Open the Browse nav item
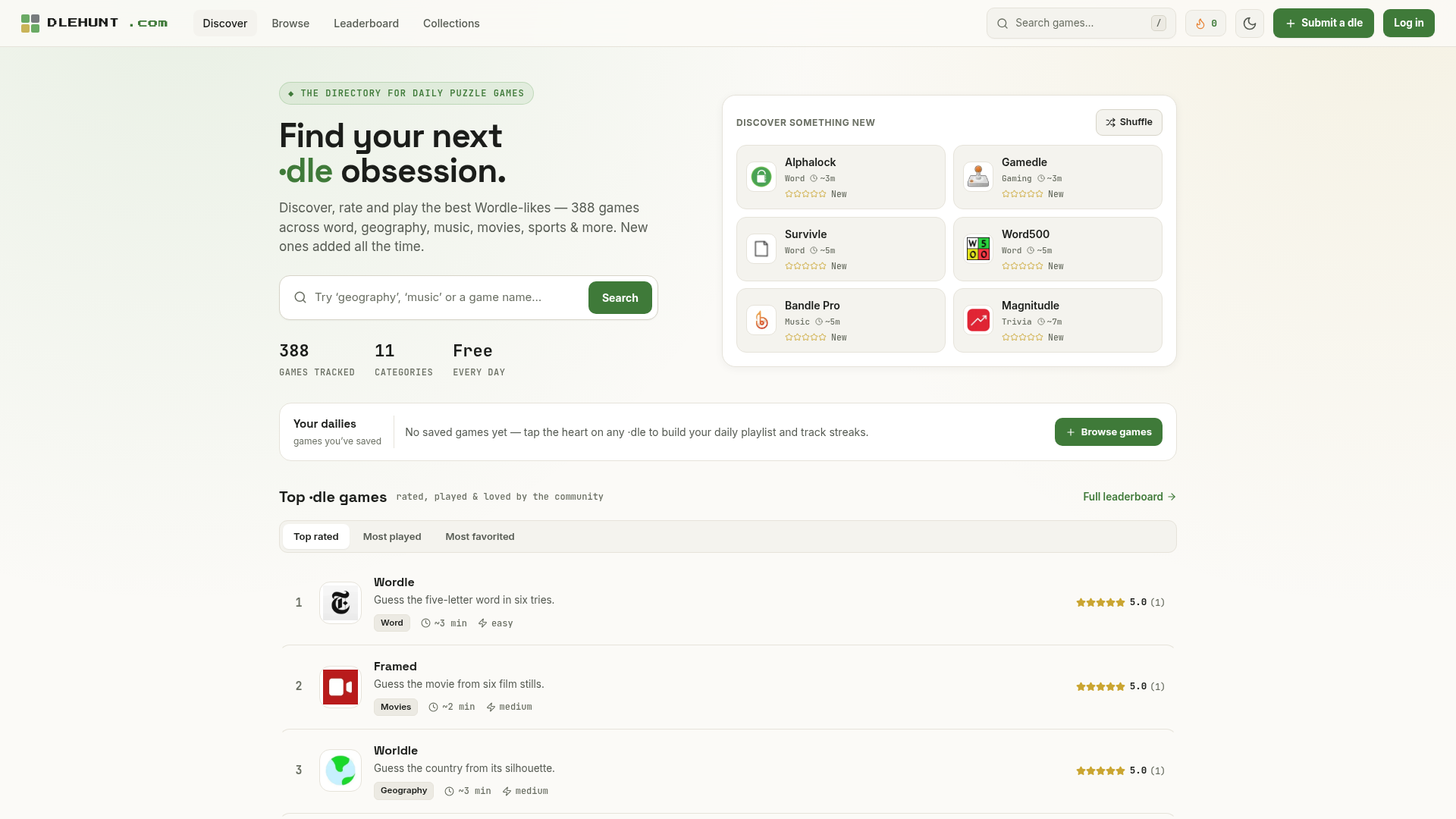 290,24
